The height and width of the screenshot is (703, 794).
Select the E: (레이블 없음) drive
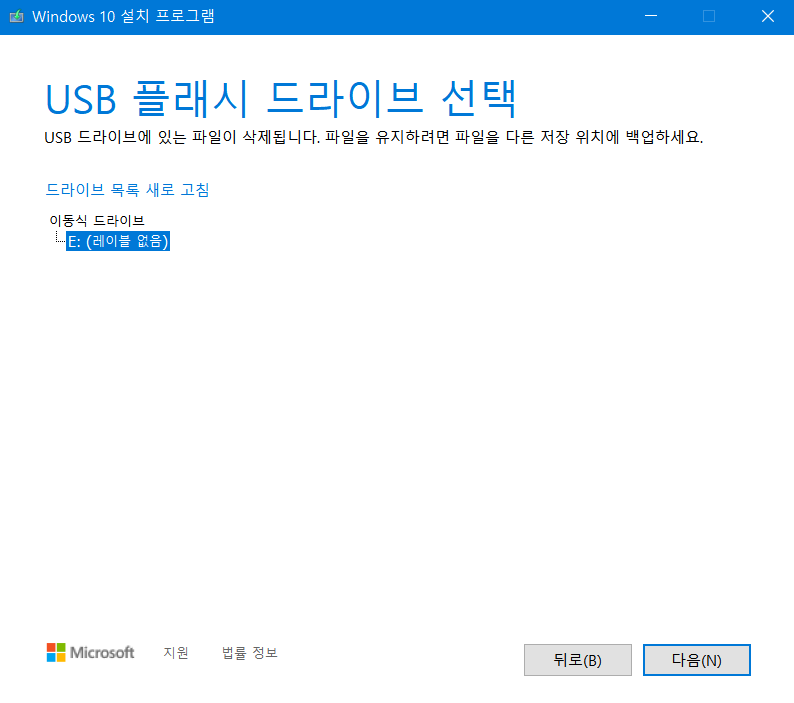point(118,241)
